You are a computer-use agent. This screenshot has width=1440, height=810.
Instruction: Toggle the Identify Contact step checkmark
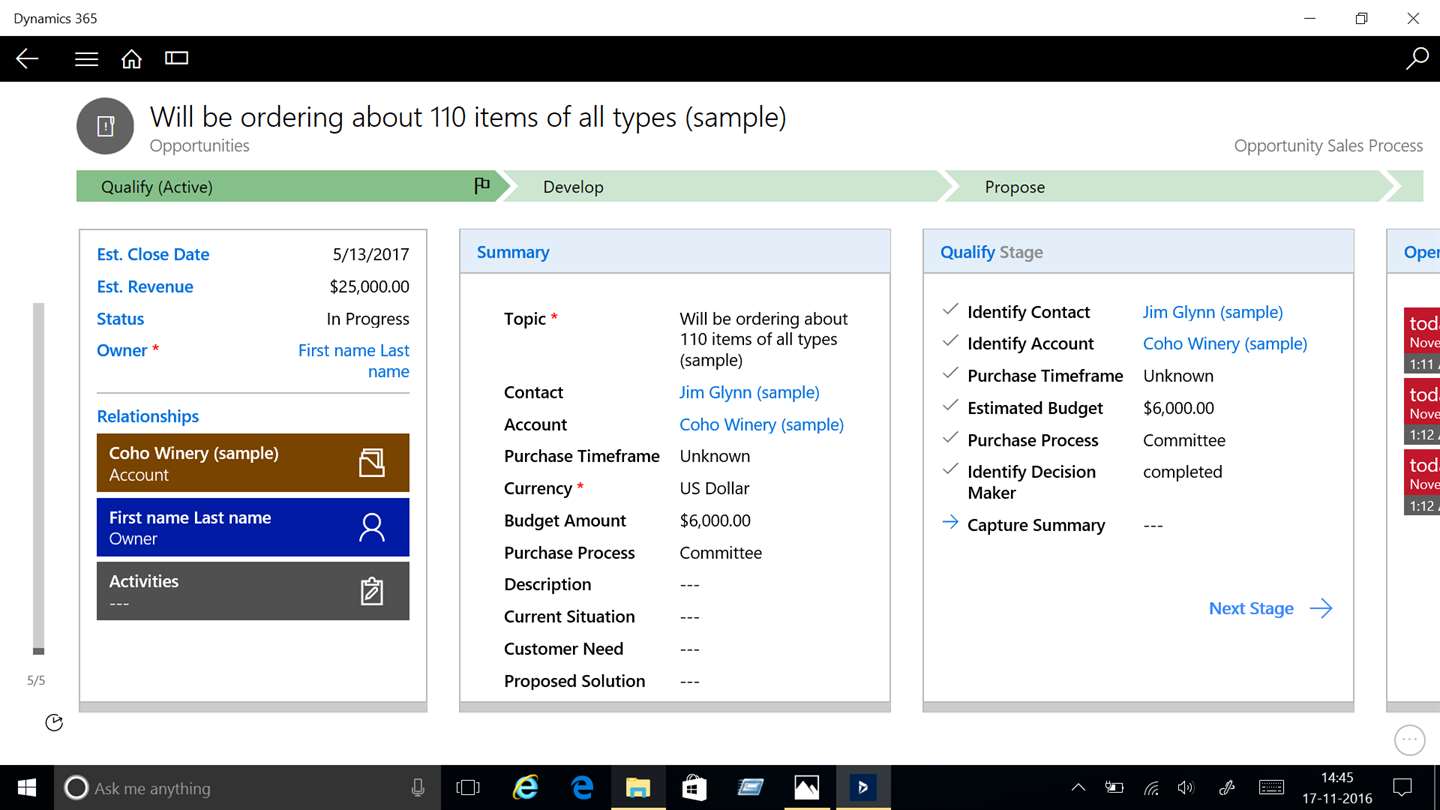point(950,310)
